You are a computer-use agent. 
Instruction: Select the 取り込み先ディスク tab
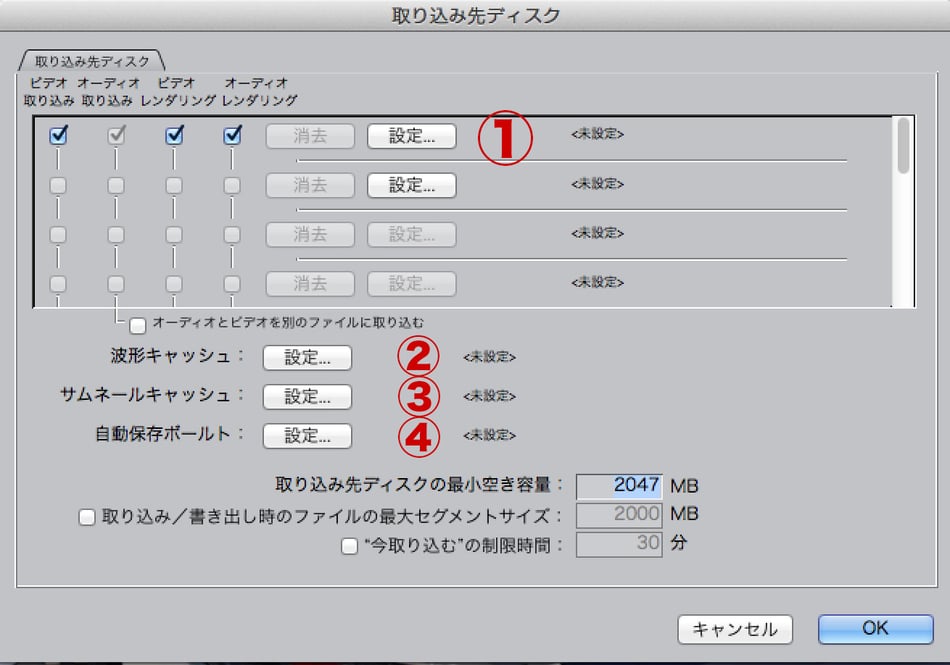click(x=92, y=61)
